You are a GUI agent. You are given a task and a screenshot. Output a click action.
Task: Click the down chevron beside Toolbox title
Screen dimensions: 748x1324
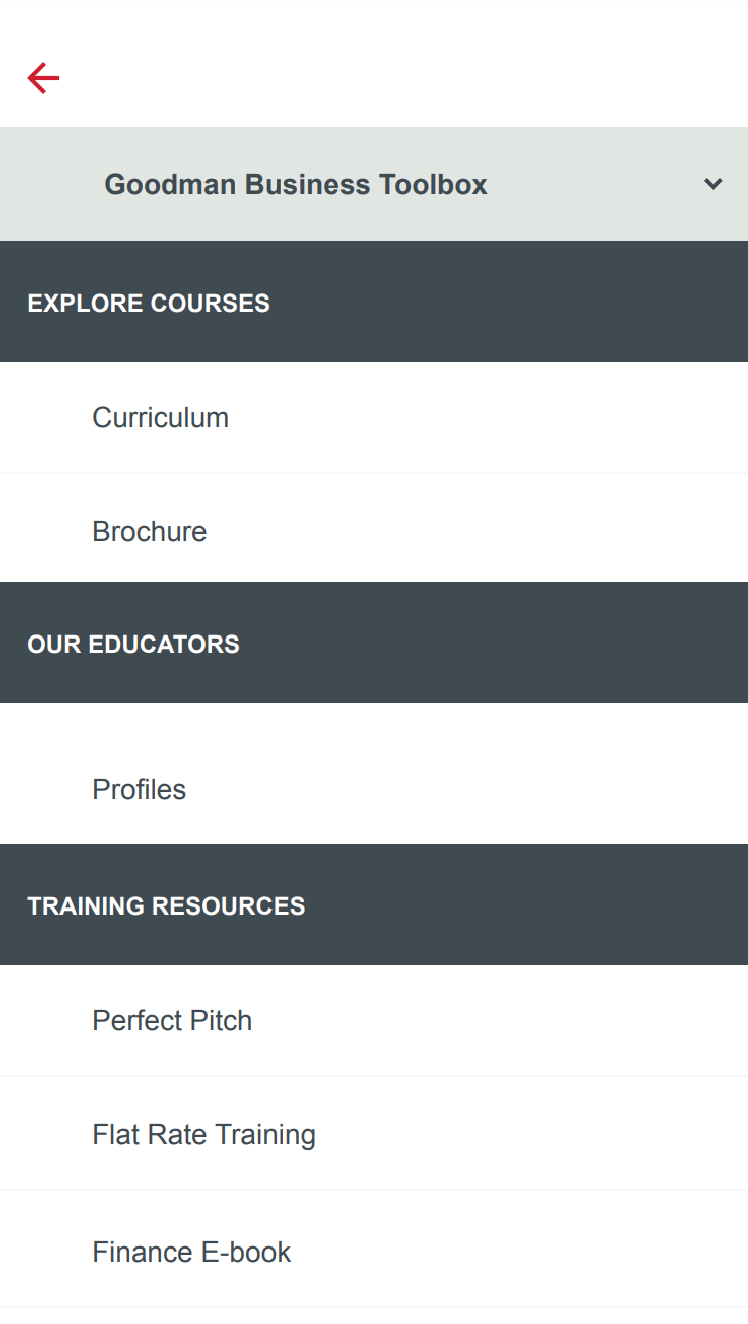713,184
